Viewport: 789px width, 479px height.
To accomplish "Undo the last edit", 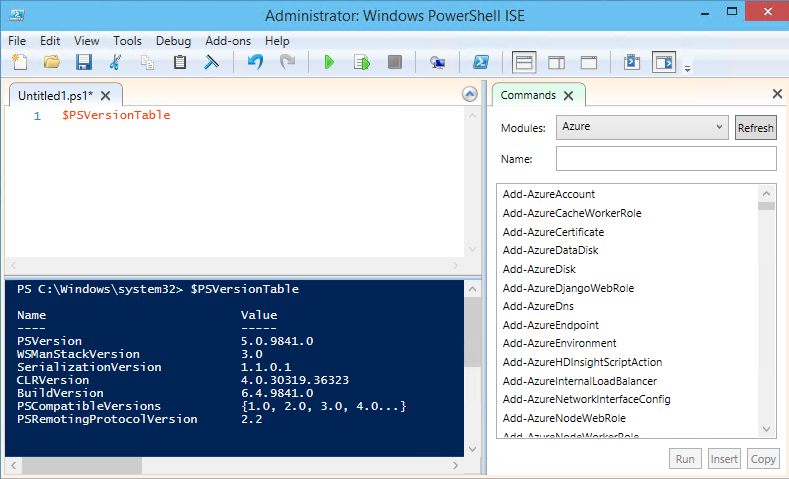I will [x=255, y=62].
